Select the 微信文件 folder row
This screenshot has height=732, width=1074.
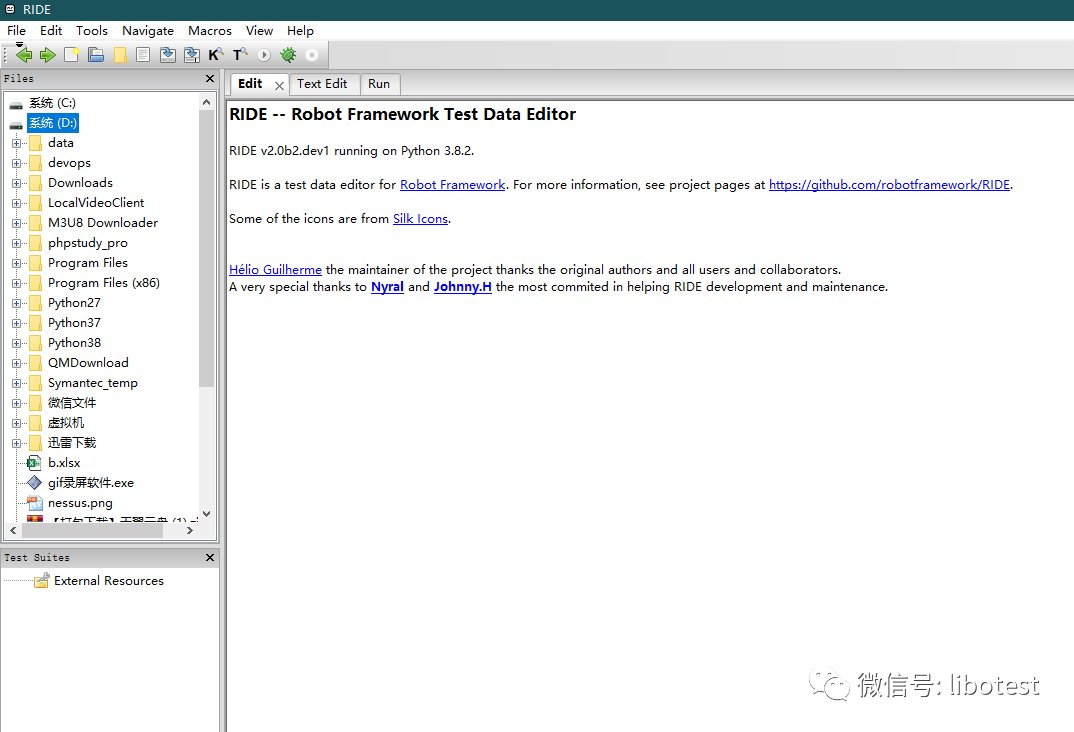72,403
